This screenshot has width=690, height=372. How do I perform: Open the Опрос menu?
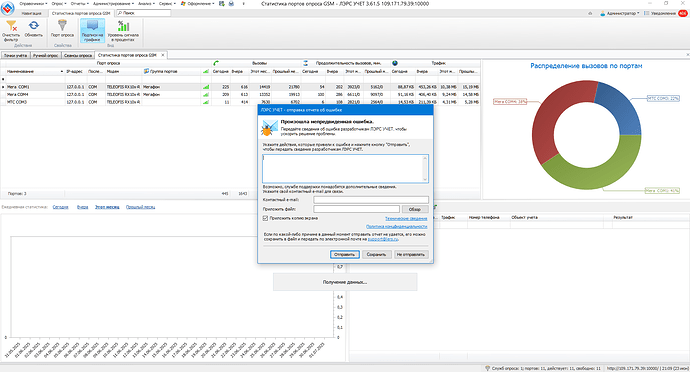59,4
